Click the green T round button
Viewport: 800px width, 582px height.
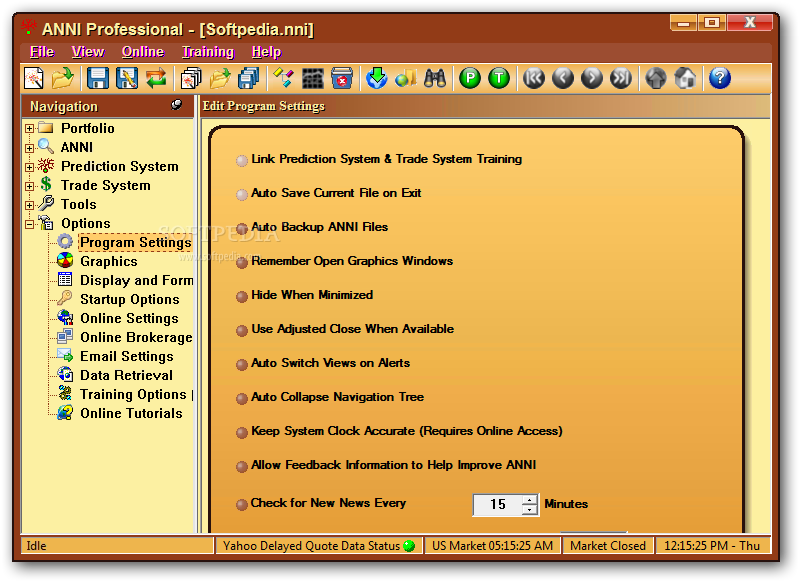click(x=499, y=79)
